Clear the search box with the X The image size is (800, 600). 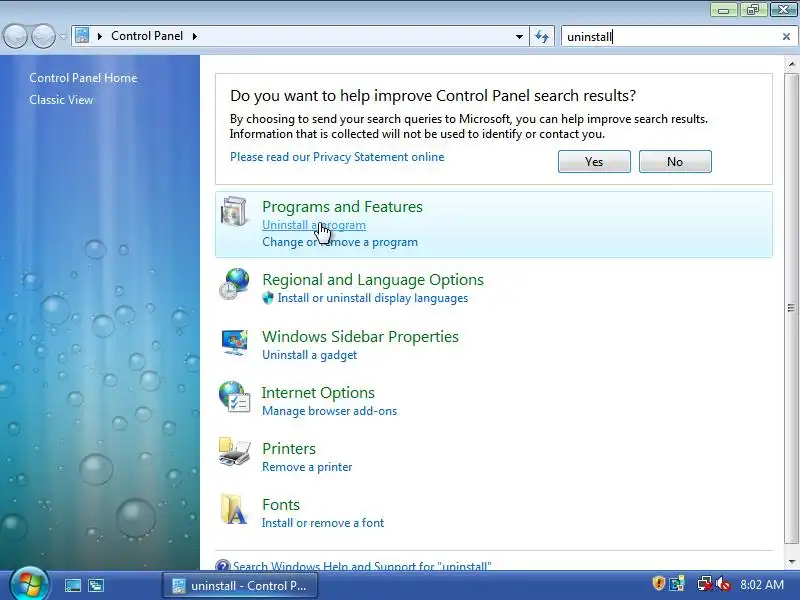(786, 37)
